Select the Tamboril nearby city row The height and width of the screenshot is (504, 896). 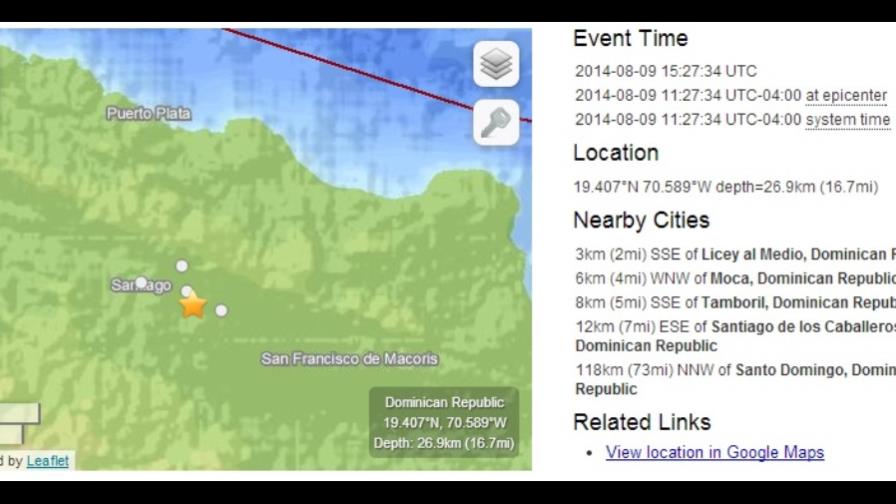735,302
